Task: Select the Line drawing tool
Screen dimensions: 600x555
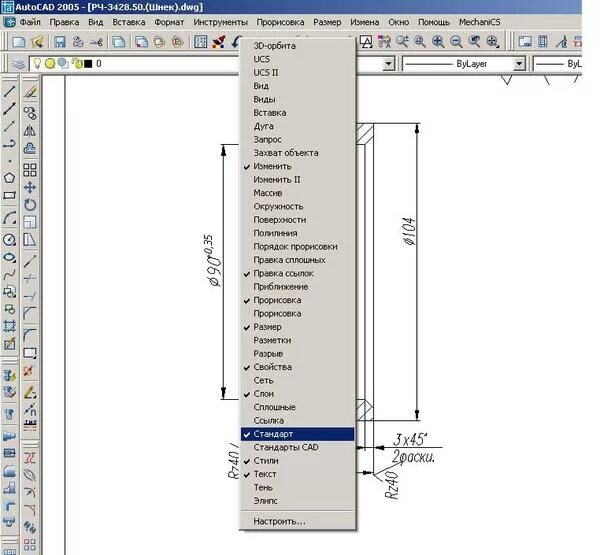Action: pos(9,91)
